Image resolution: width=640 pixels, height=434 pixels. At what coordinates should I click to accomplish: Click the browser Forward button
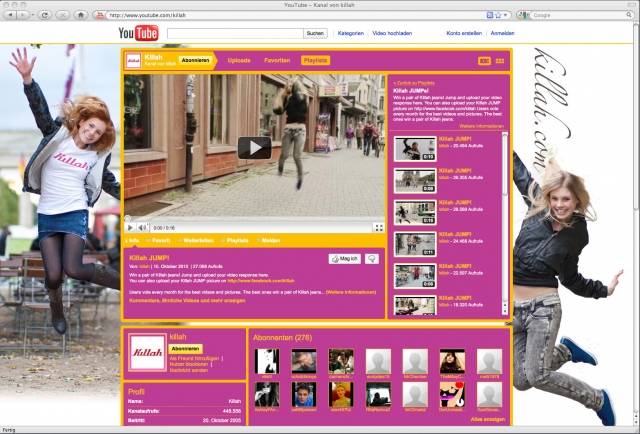pyautogui.click(x=22, y=15)
